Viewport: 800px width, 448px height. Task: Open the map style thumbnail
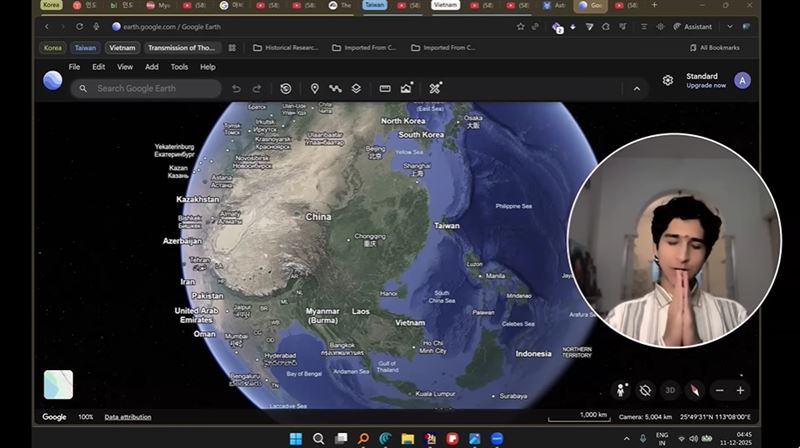click(x=58, y=384)
